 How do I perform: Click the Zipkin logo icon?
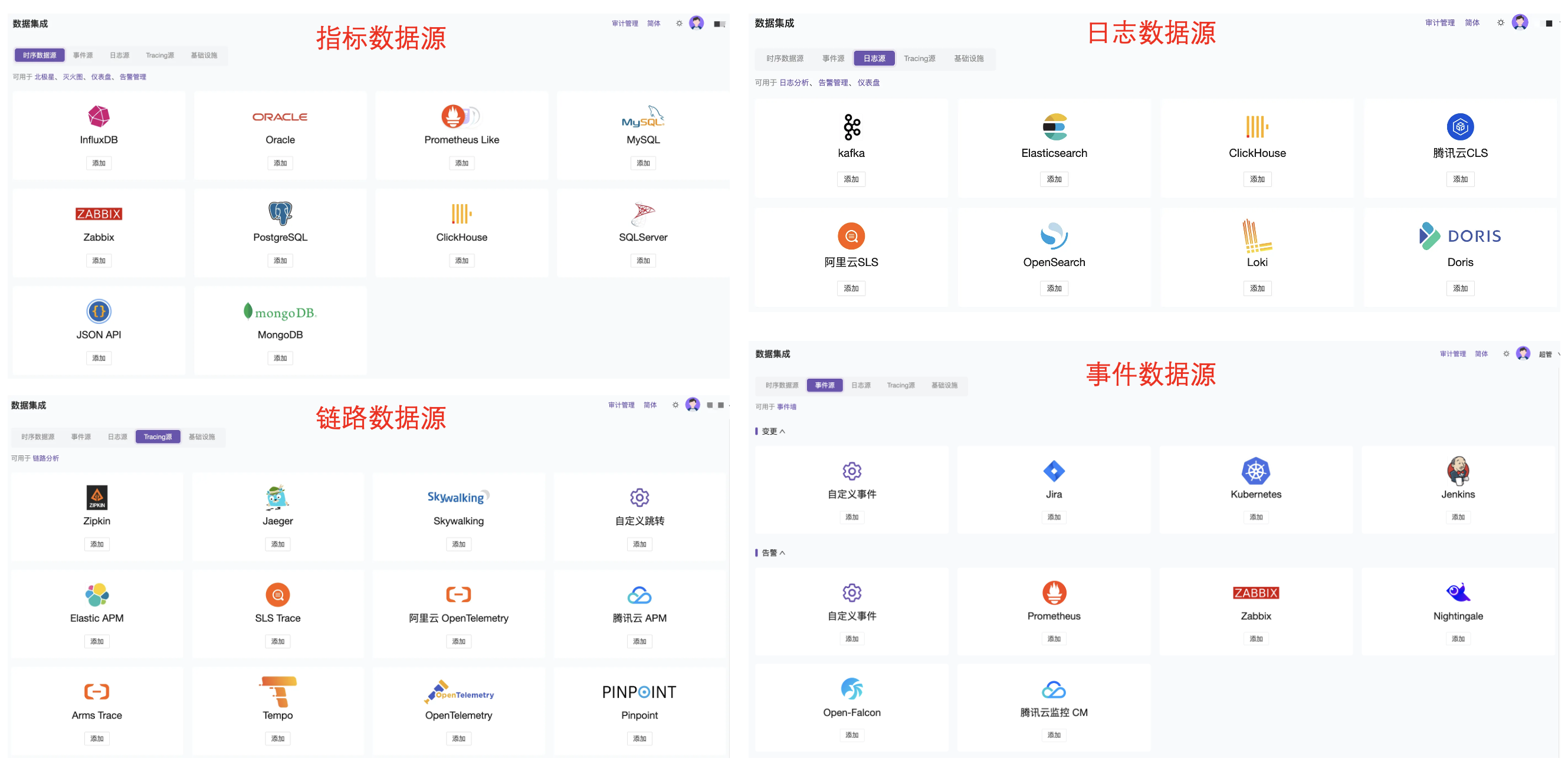(x=97, y=497)
